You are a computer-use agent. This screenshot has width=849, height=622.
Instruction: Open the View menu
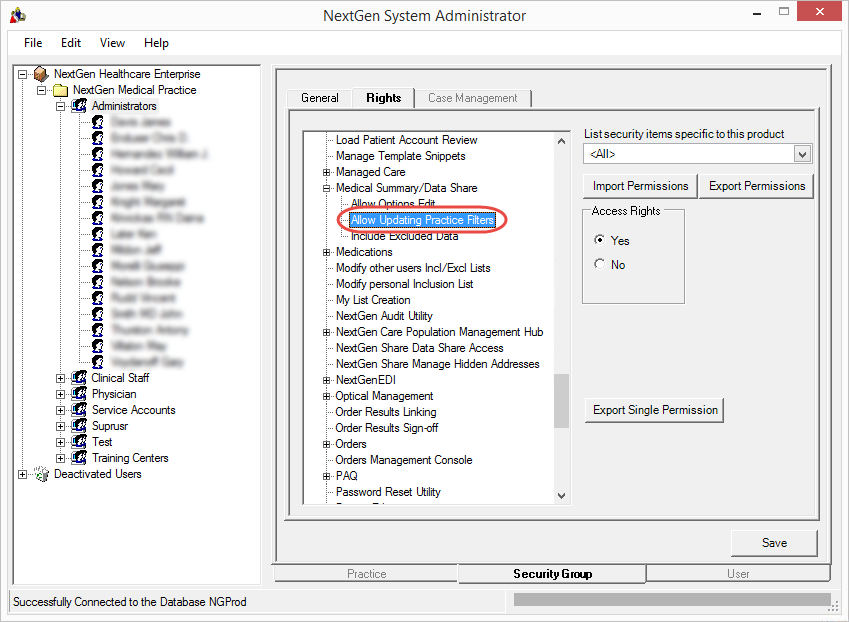pos(112,43)
